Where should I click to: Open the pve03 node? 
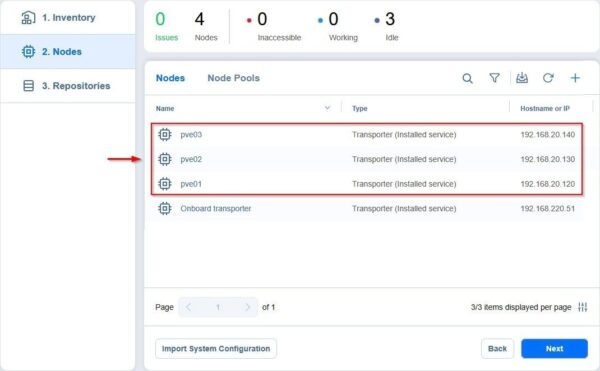click(191, 135)
